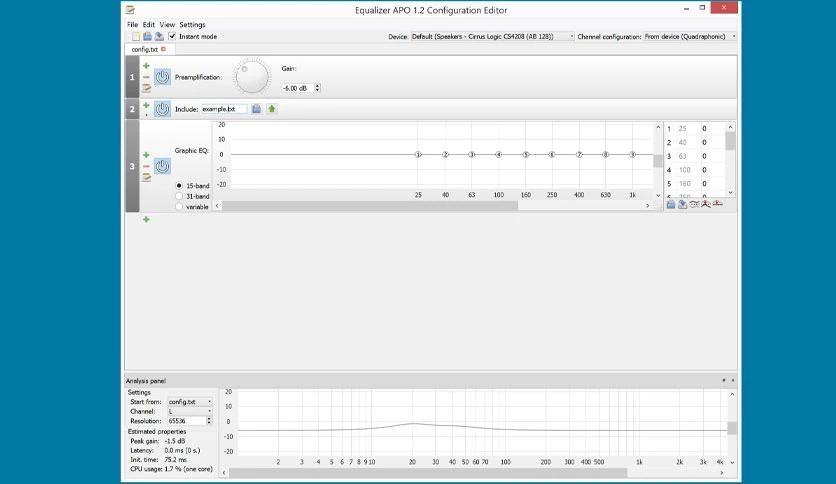Click the browse file icon beside example.txt
This screenshot has width=836, height=484.
click(256, 109)
